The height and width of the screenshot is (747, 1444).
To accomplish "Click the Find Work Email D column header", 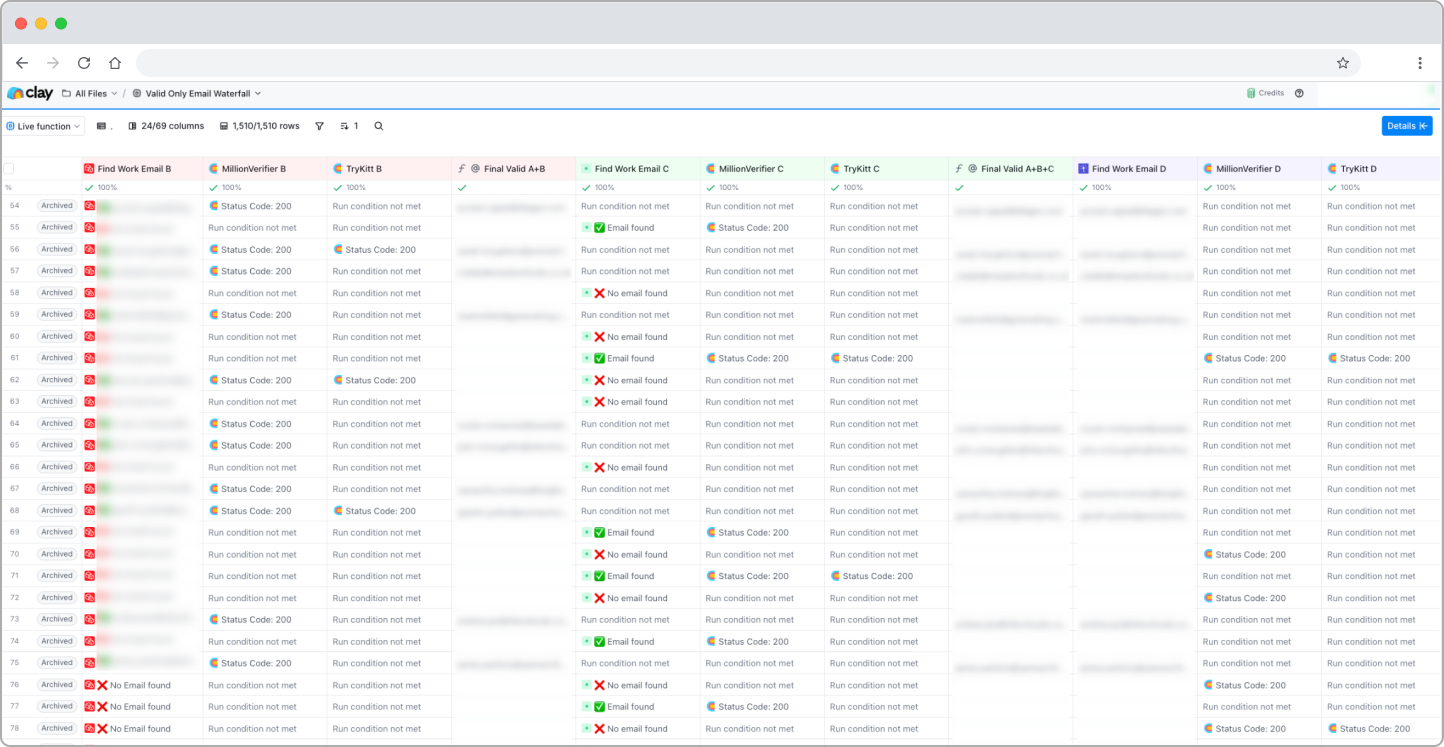I will 1135,169.
